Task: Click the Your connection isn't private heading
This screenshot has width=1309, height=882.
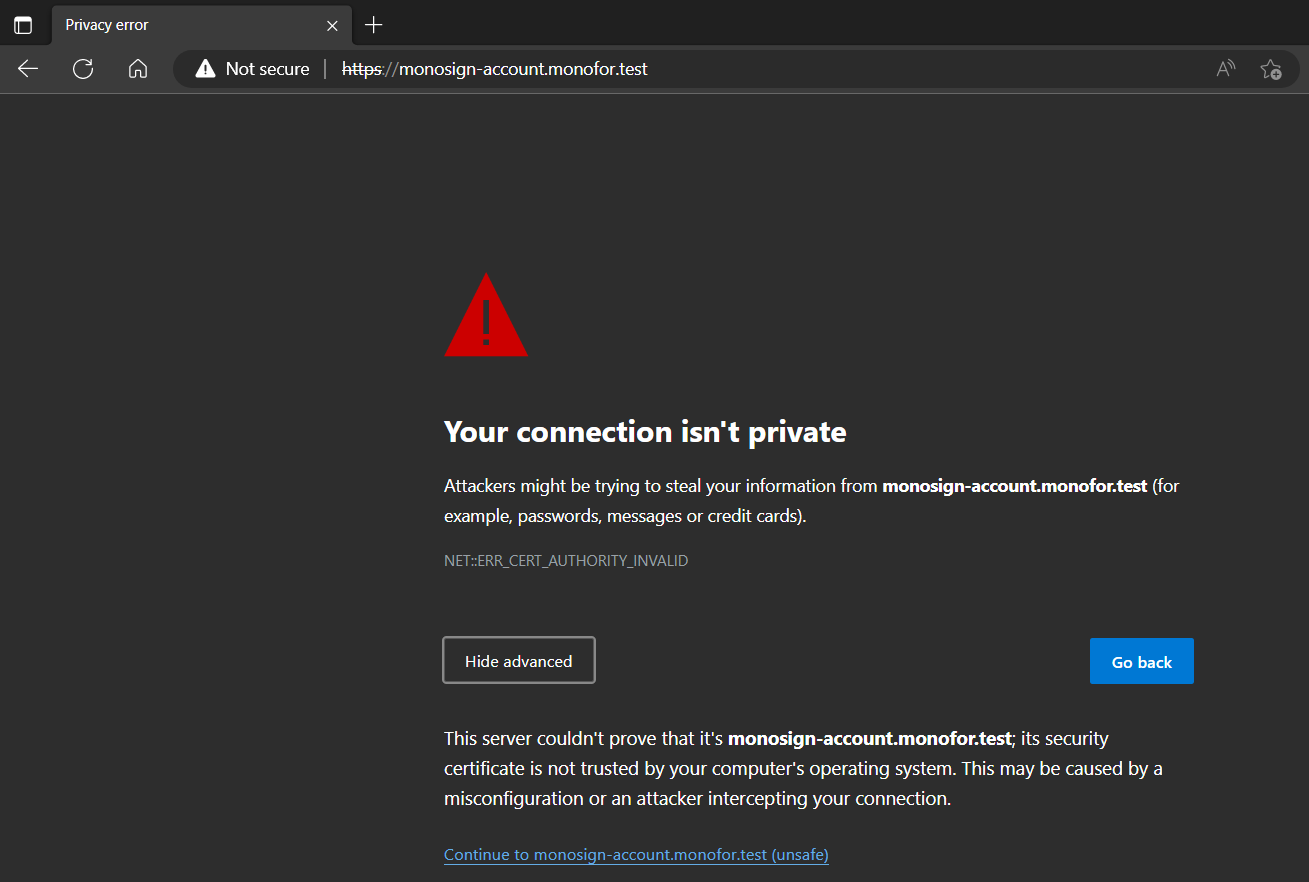Action: 645,432
